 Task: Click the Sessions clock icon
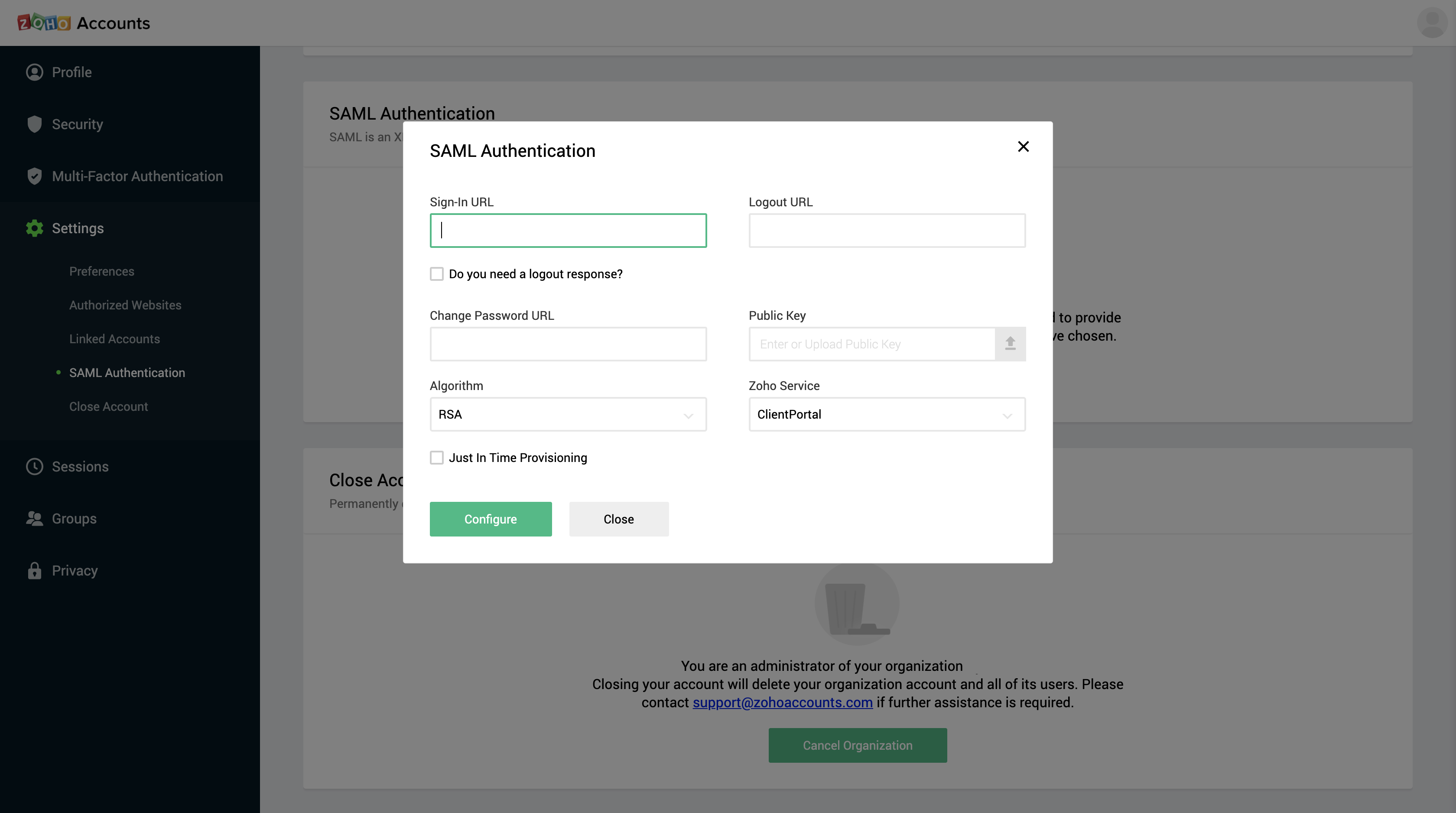[35, 466]
